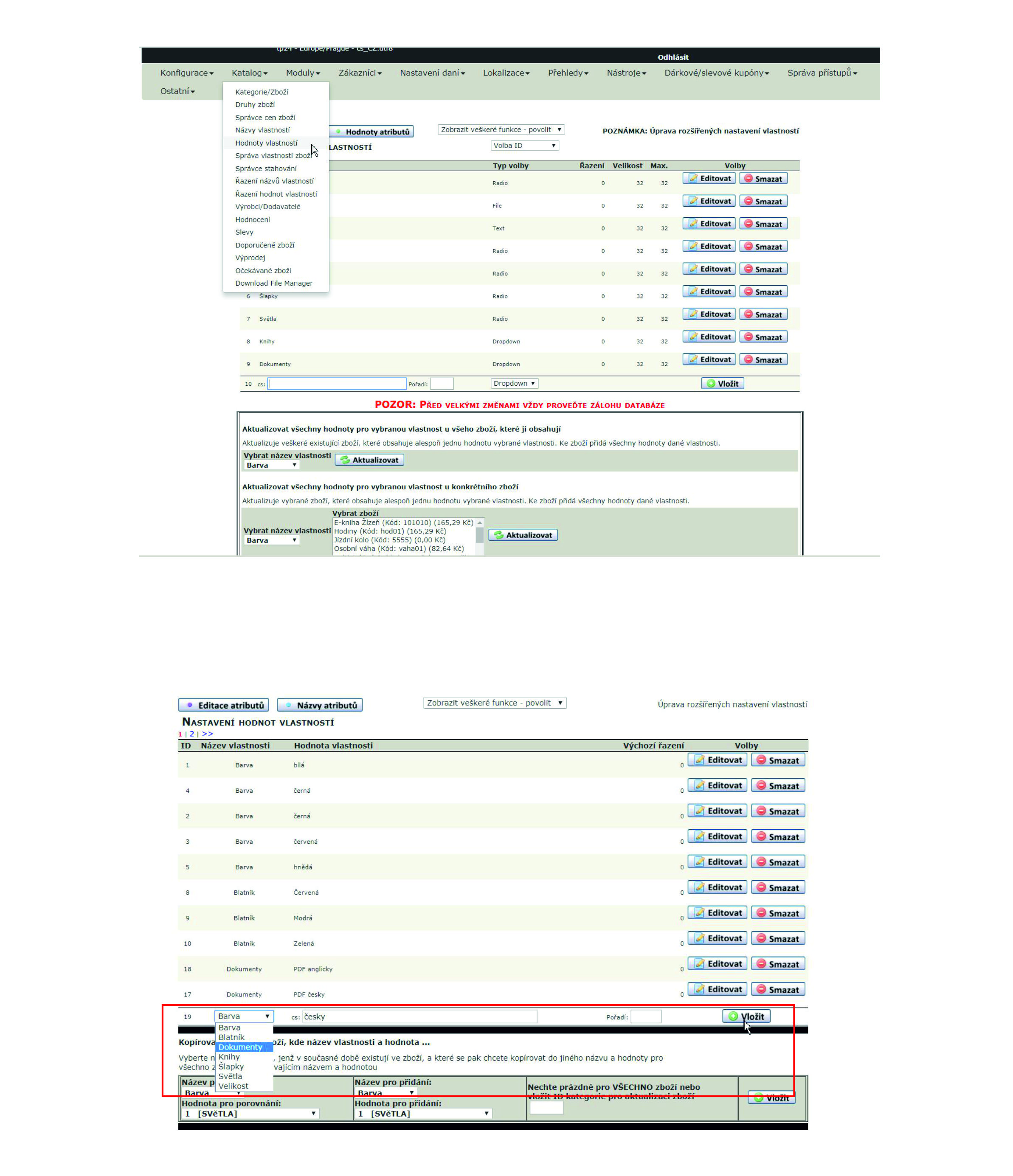Click the Odhlásit logout link

[673, 57]
